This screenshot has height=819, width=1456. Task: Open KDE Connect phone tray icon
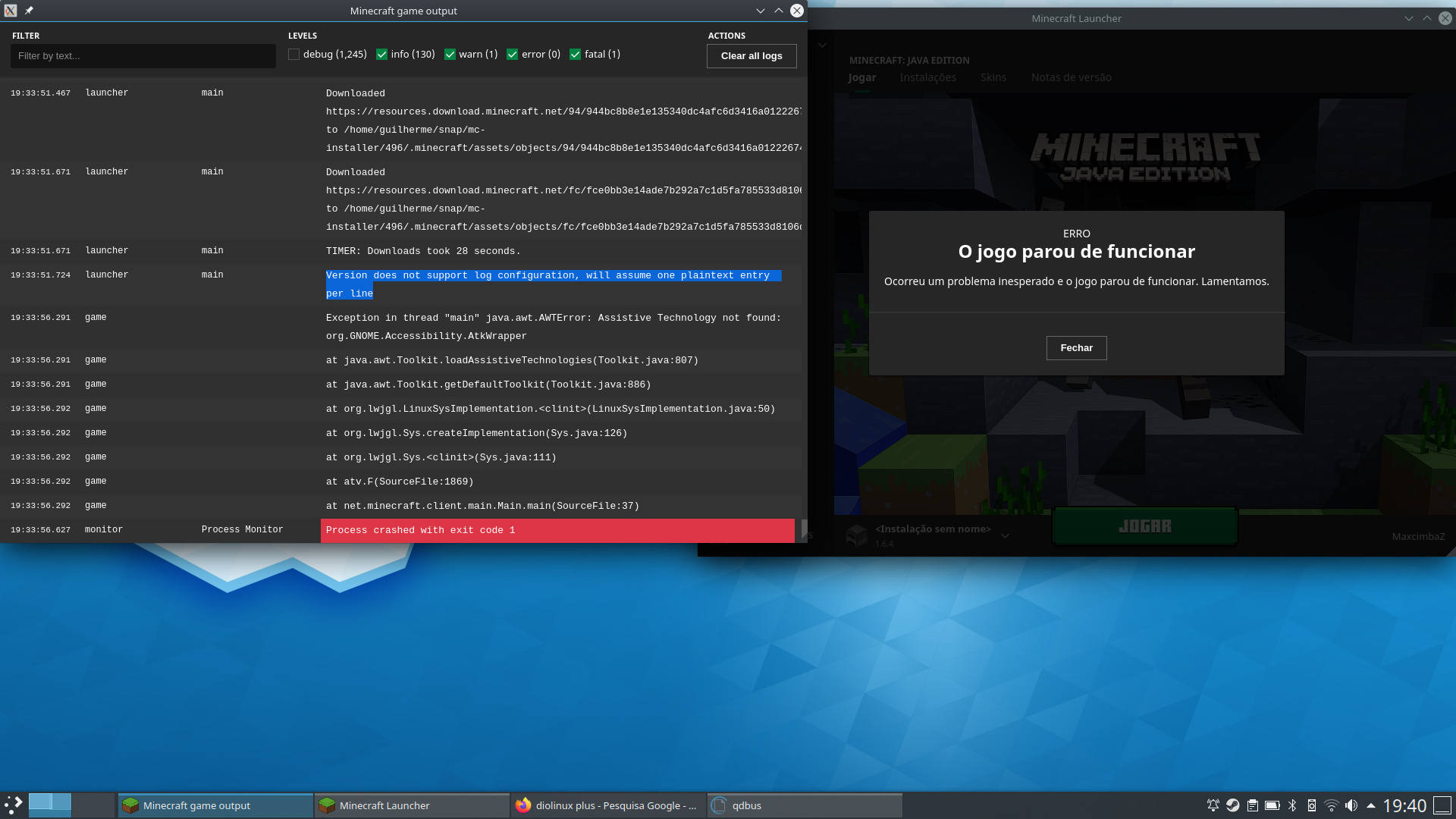[1312, 805]
